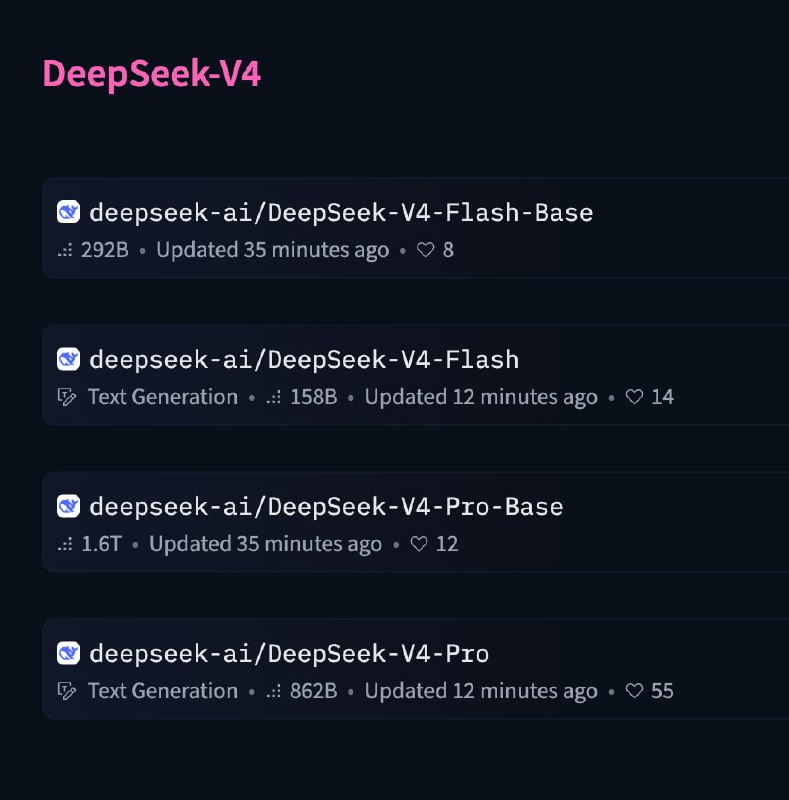Click the Text Generation pipeline icon on DeepSeek-V4-Pro
The height and width of the screenshot is (800, 789).
(x=64, y=690)
